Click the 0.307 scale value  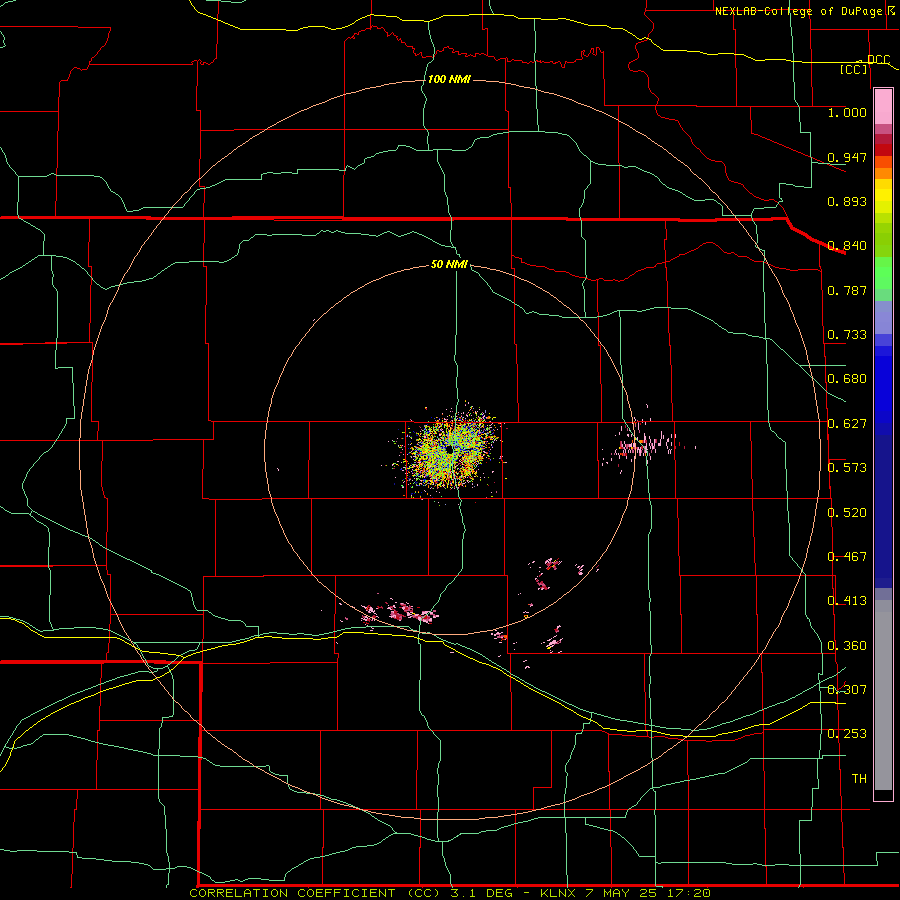point(847,689)
